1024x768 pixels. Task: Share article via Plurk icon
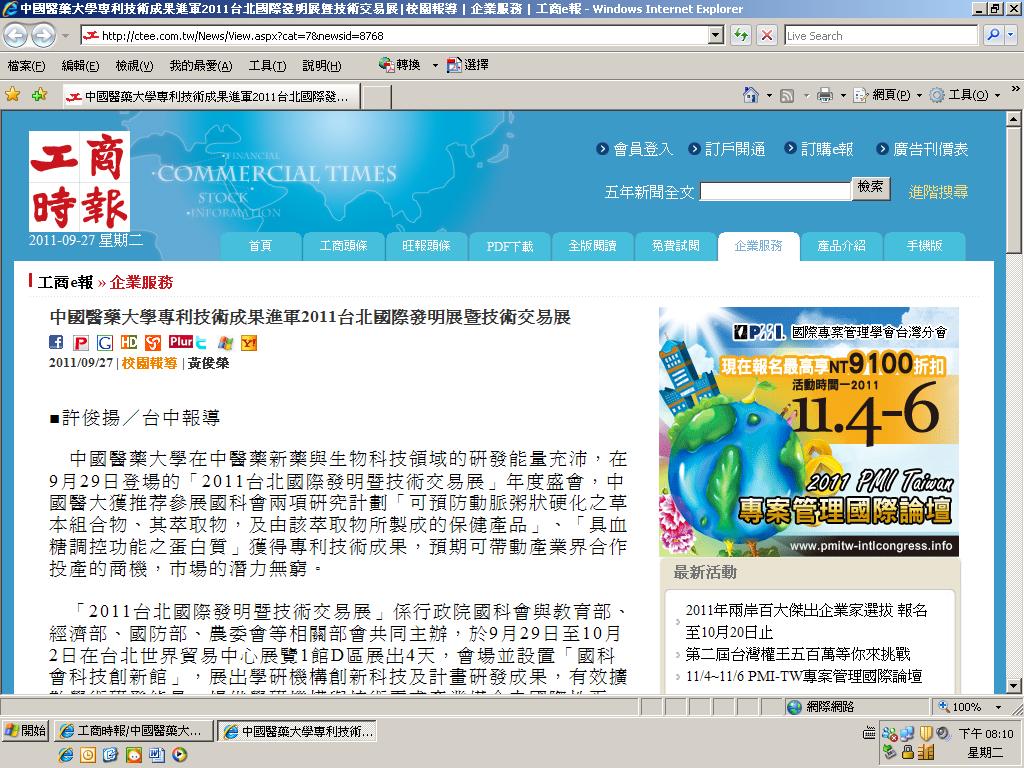[180, 342]
